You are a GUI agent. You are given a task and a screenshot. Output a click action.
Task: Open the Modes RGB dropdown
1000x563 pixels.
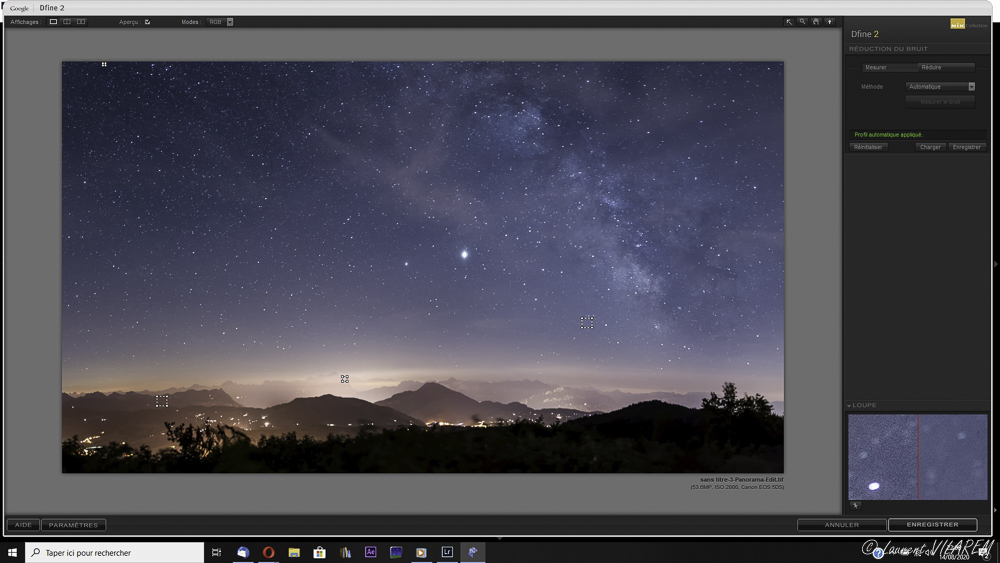[x=220, y=22]
